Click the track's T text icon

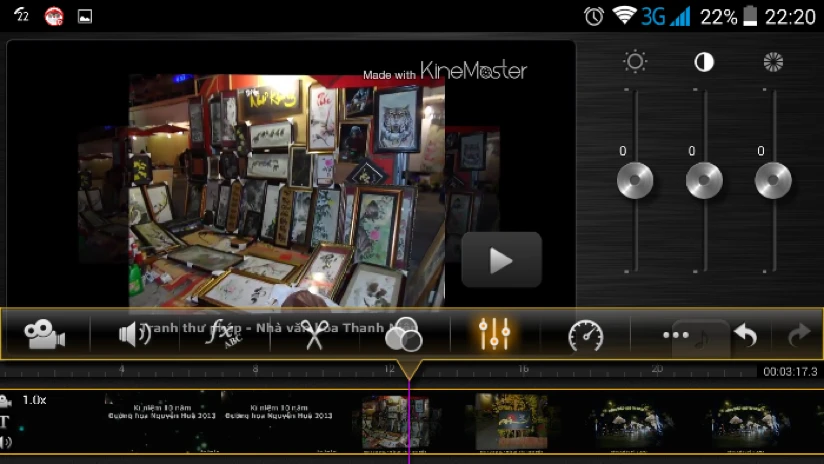(x=5, y=421)
